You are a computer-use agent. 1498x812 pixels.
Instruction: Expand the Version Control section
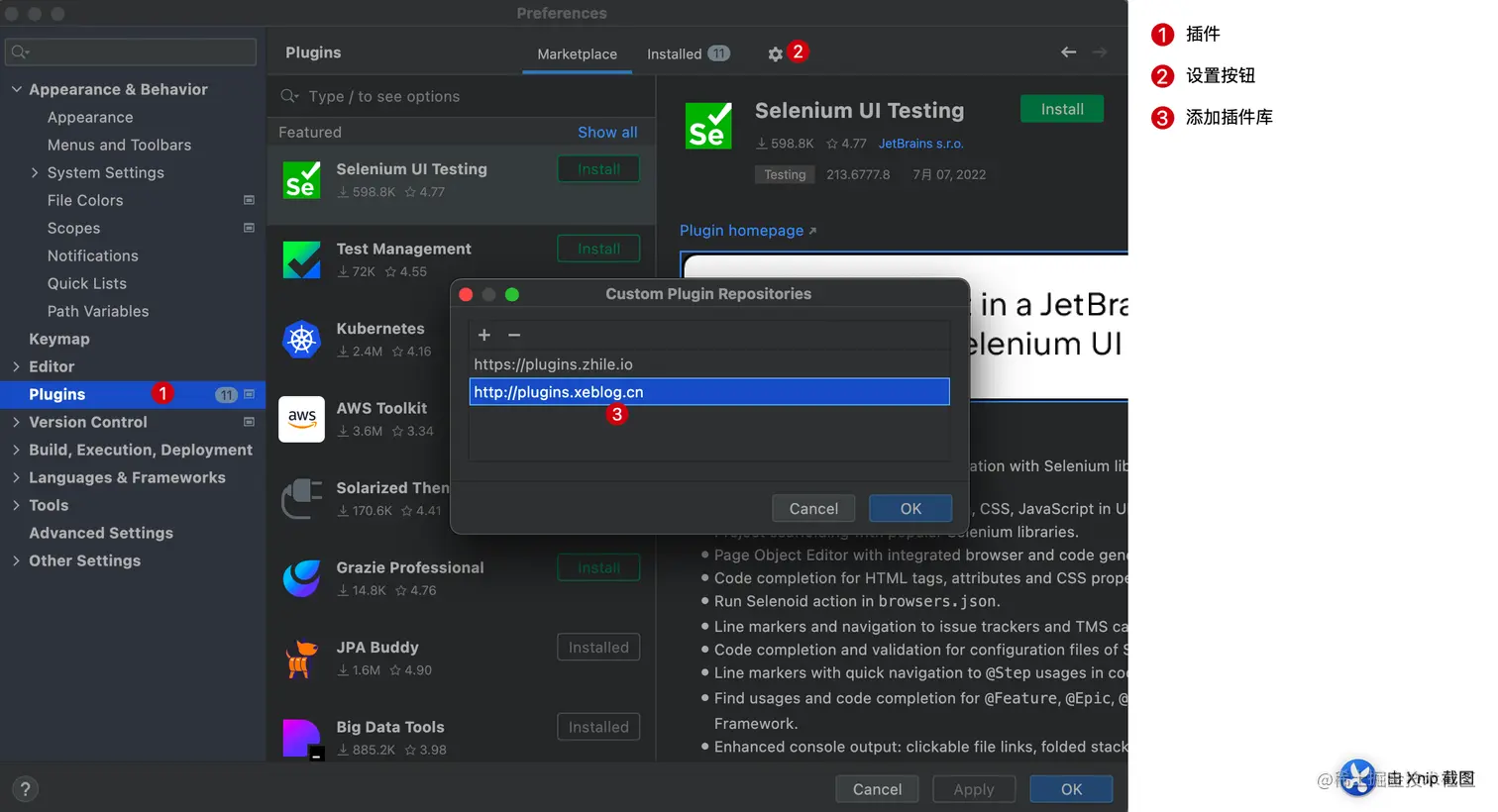(x=16, y=422)
